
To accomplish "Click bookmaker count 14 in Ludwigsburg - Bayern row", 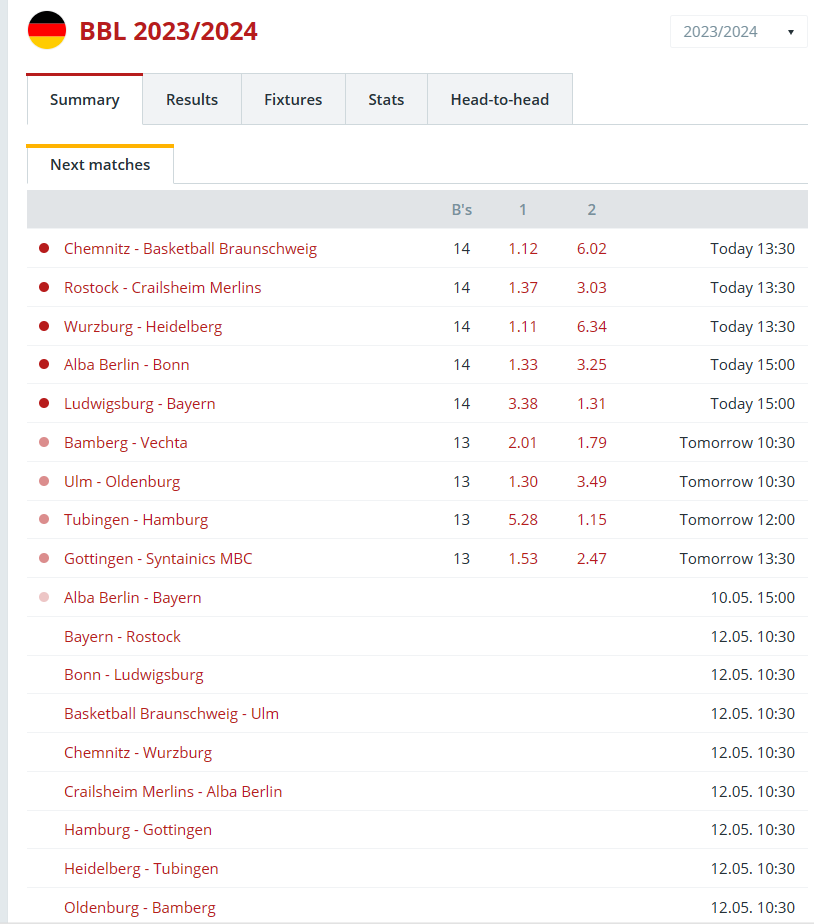I will (x=462, y=404).
